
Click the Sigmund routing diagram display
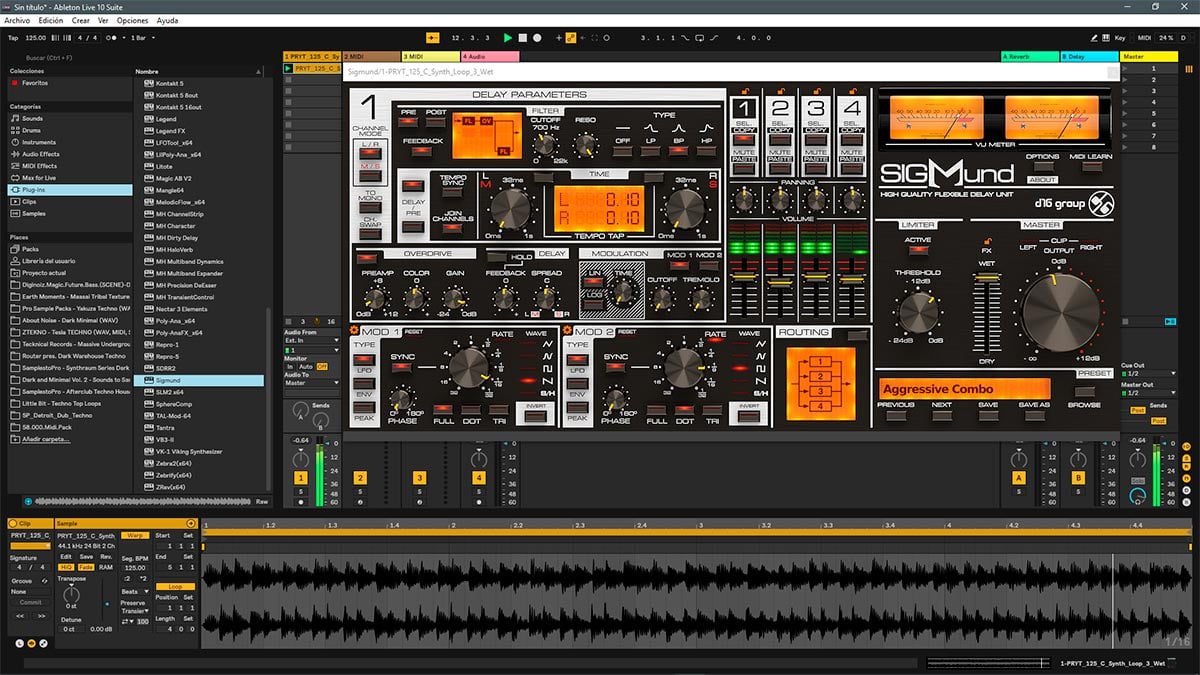(x=821, y=382)
